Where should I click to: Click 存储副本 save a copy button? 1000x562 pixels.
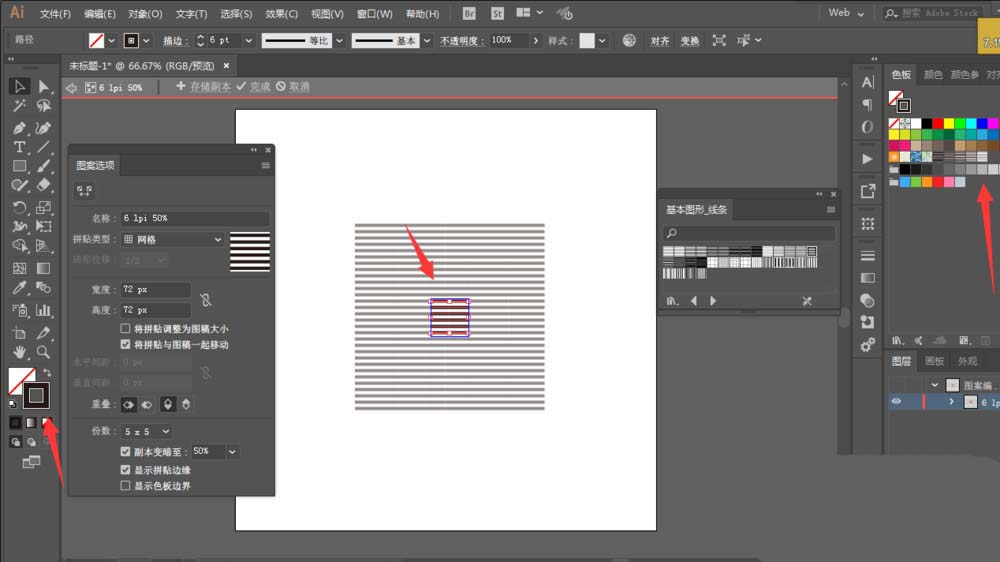tap(203, 87)
